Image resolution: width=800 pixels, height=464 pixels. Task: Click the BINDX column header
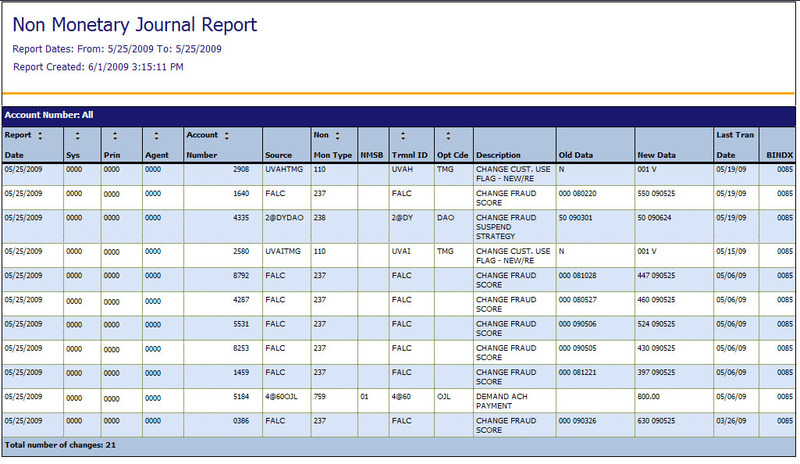(x=779, y=155)
